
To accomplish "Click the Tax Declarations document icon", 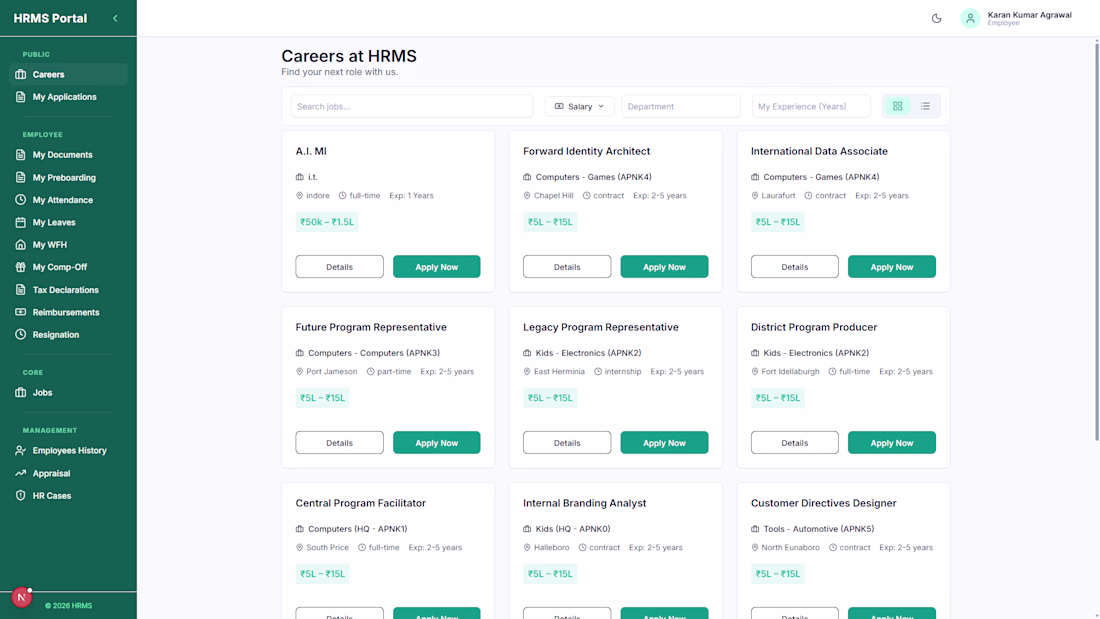I will click(x=20, y=290).
